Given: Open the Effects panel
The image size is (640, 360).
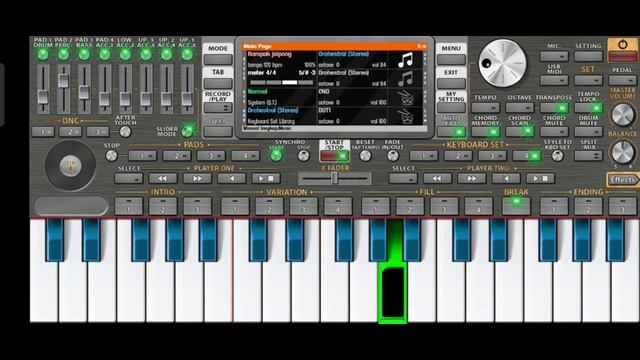Looking at the screenshot, I should 622,180.
